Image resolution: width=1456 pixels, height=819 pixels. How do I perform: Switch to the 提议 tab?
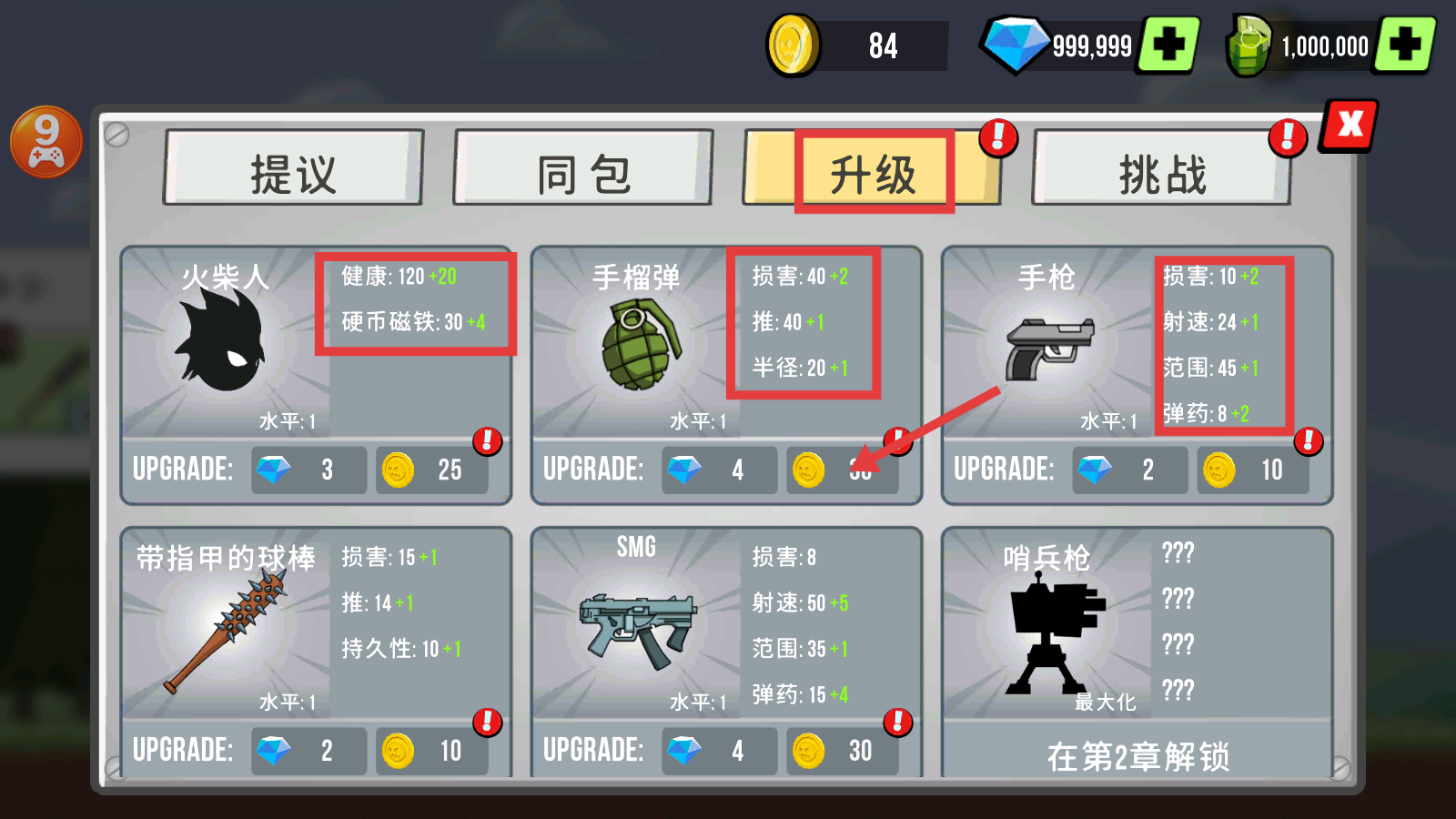pyautogui.click(x=293, y=168)
